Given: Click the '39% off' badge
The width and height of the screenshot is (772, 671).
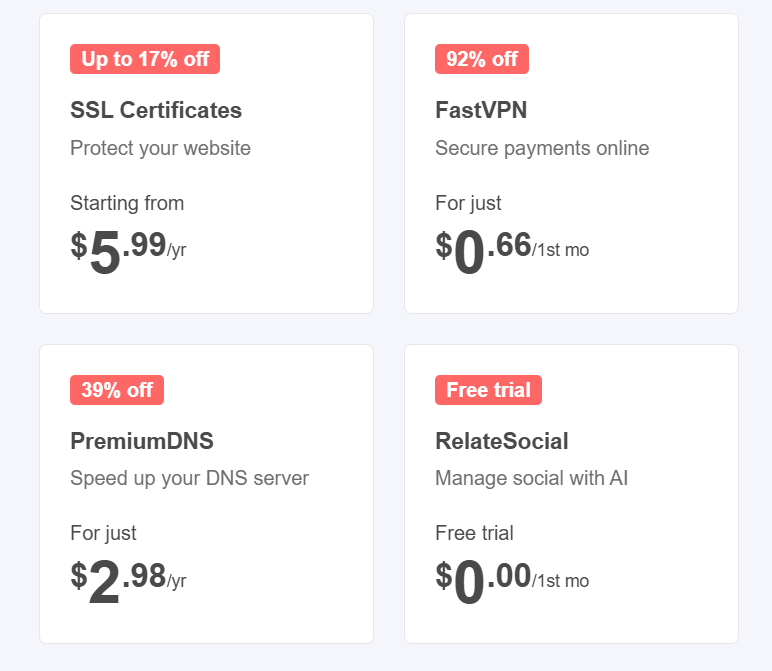Looking at the screenshot, I should click(x=117, y=390).
